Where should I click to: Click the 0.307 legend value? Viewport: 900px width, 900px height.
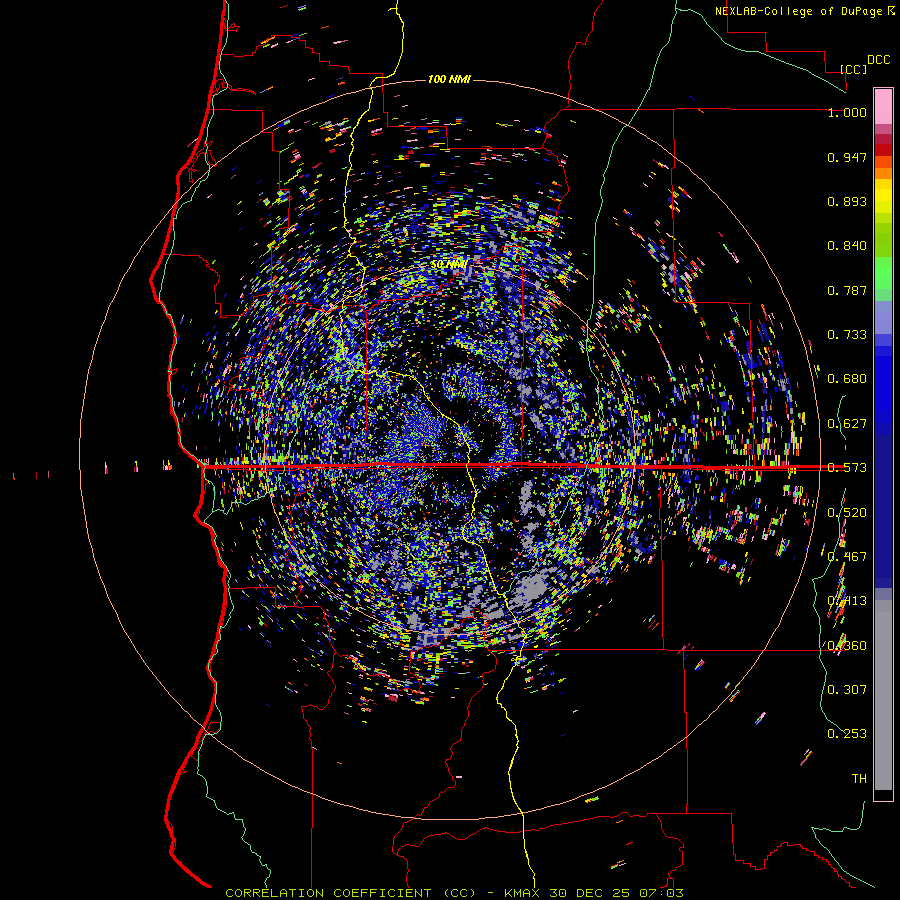tap(847, 690)
